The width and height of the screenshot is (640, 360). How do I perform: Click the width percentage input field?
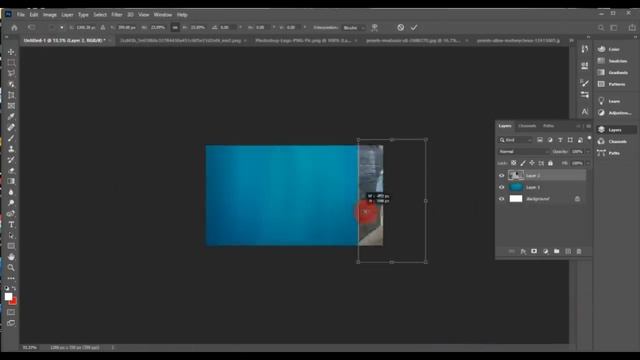[158, 28]
